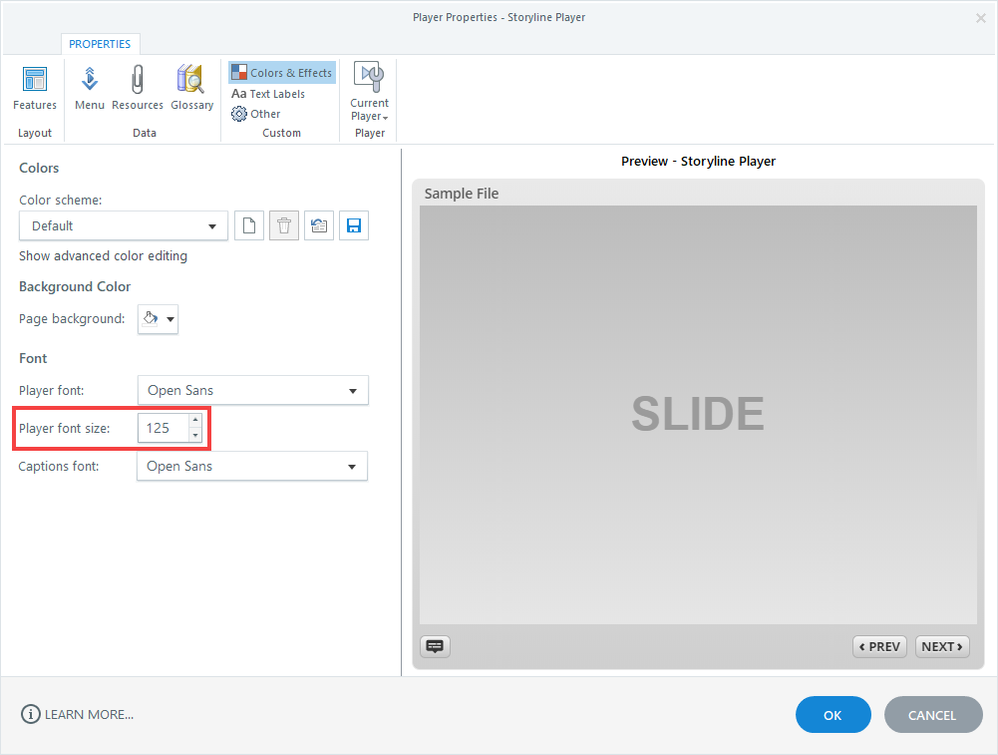The image size is (998, 755).
Task: Click Show advanced color editing link
Action: pos(103,256)
